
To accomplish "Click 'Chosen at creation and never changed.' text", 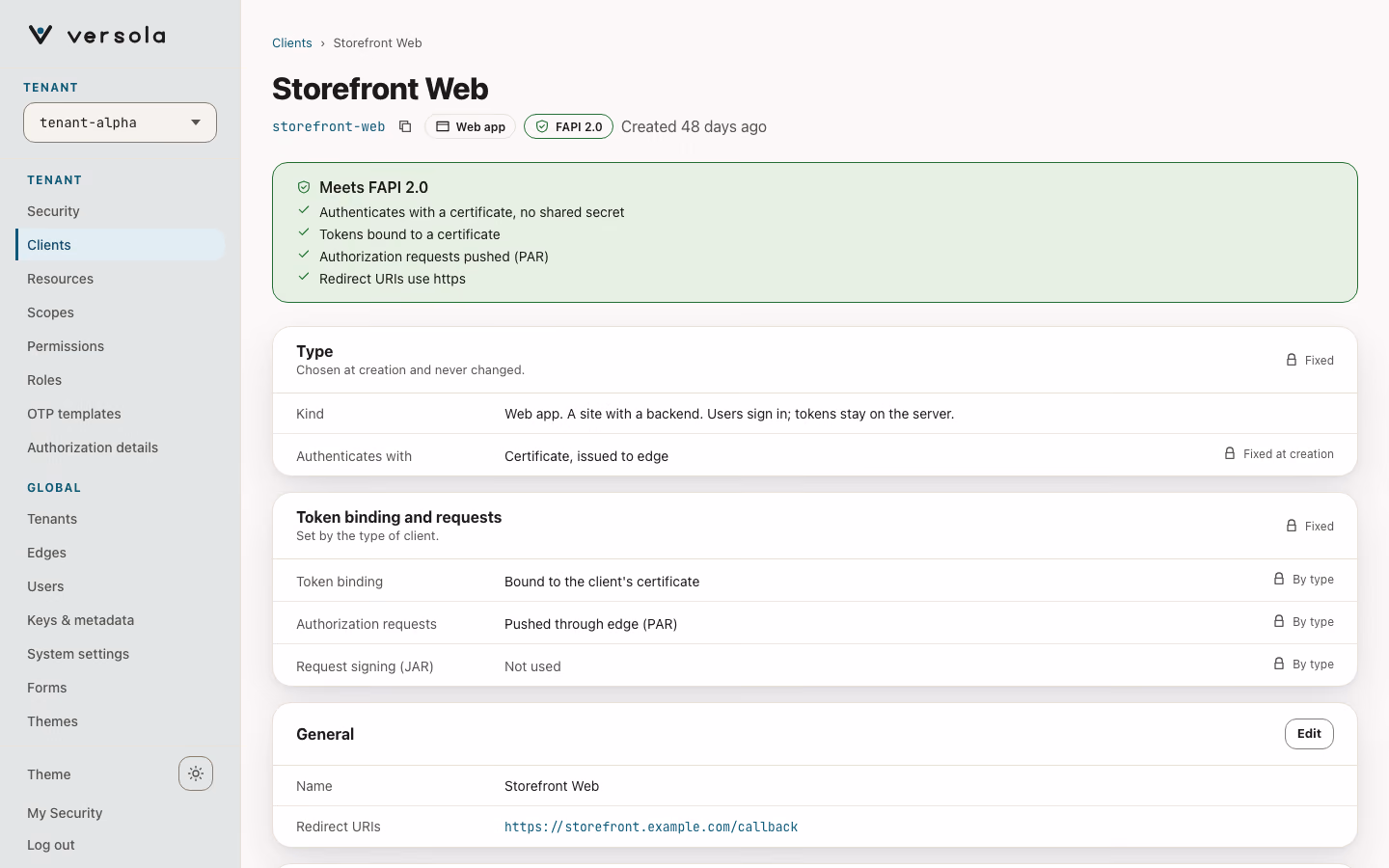I will [x=410, y=370].
